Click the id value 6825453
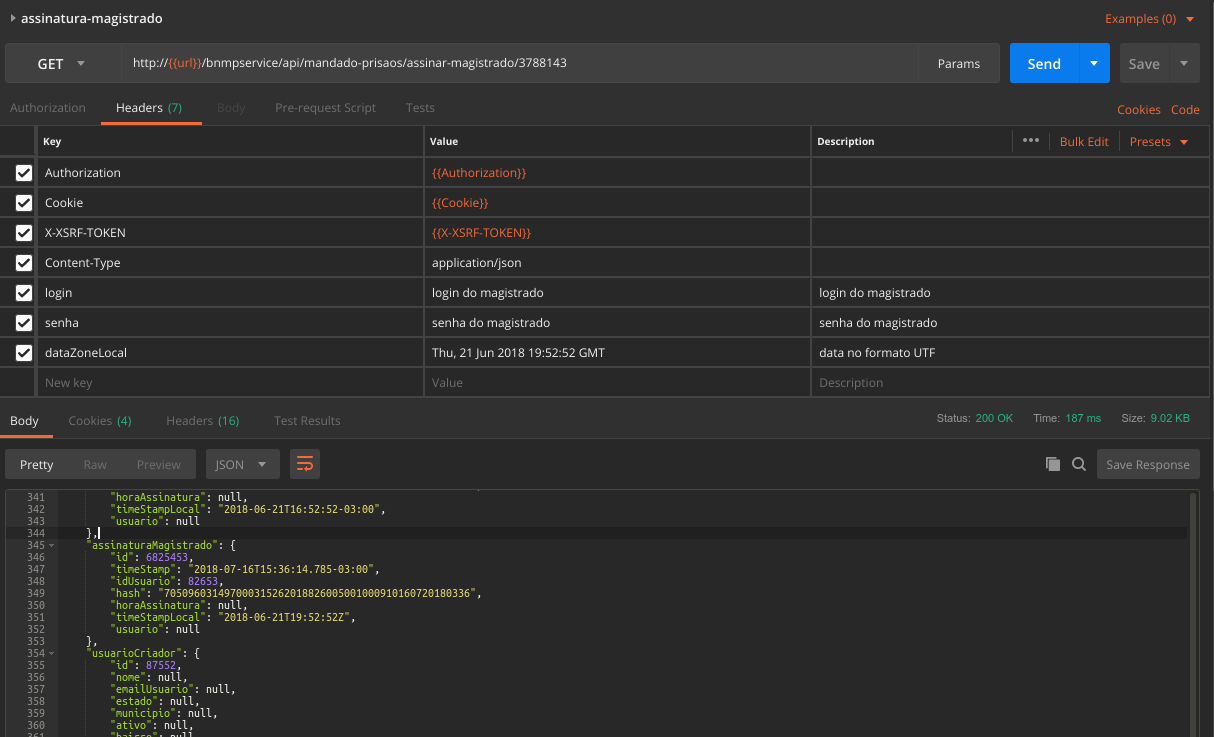The height and width of the screenshot is (737, 1214). 167,557
